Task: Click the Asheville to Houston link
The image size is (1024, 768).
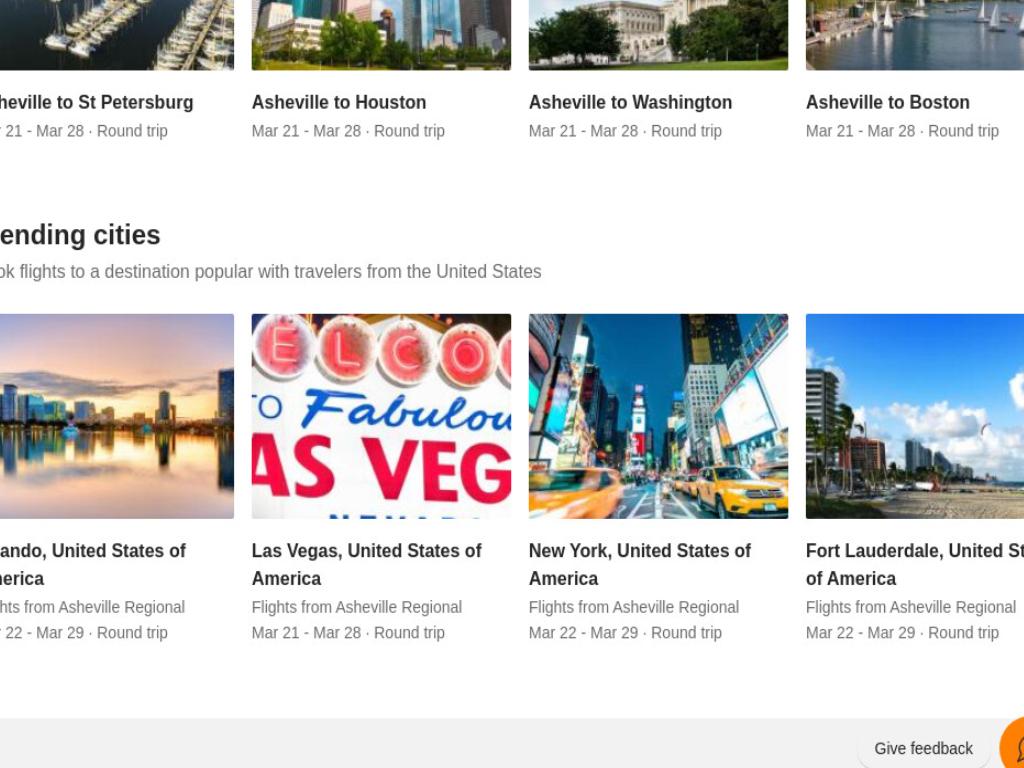Action: point(339,103)
